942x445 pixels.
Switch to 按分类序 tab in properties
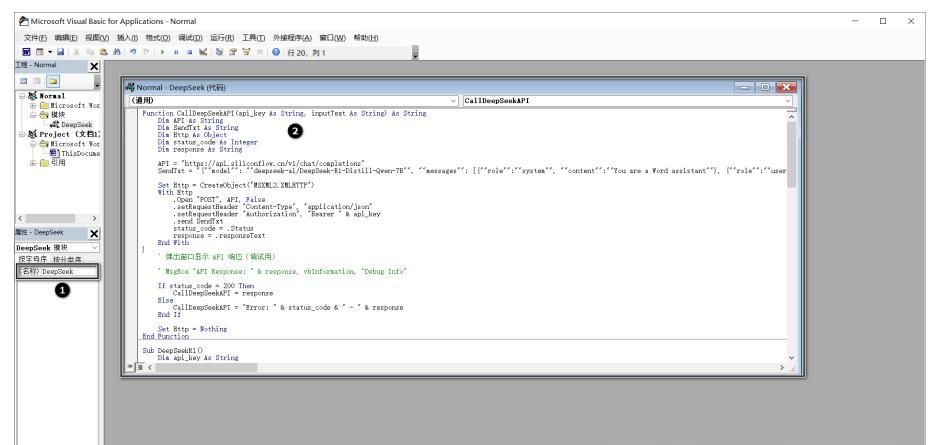coord(67,259)
